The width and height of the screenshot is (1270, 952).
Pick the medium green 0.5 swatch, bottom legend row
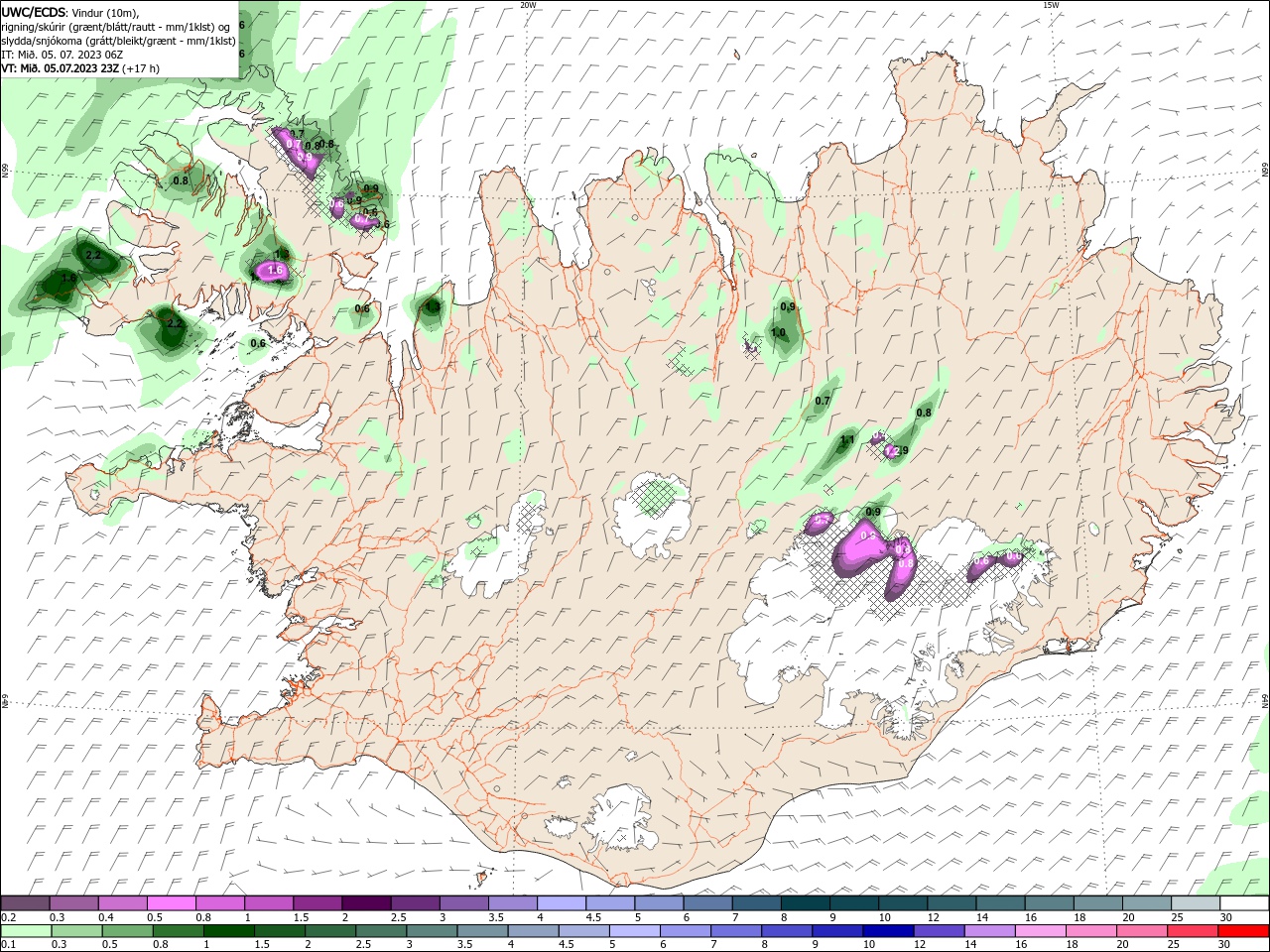[128, 931]
